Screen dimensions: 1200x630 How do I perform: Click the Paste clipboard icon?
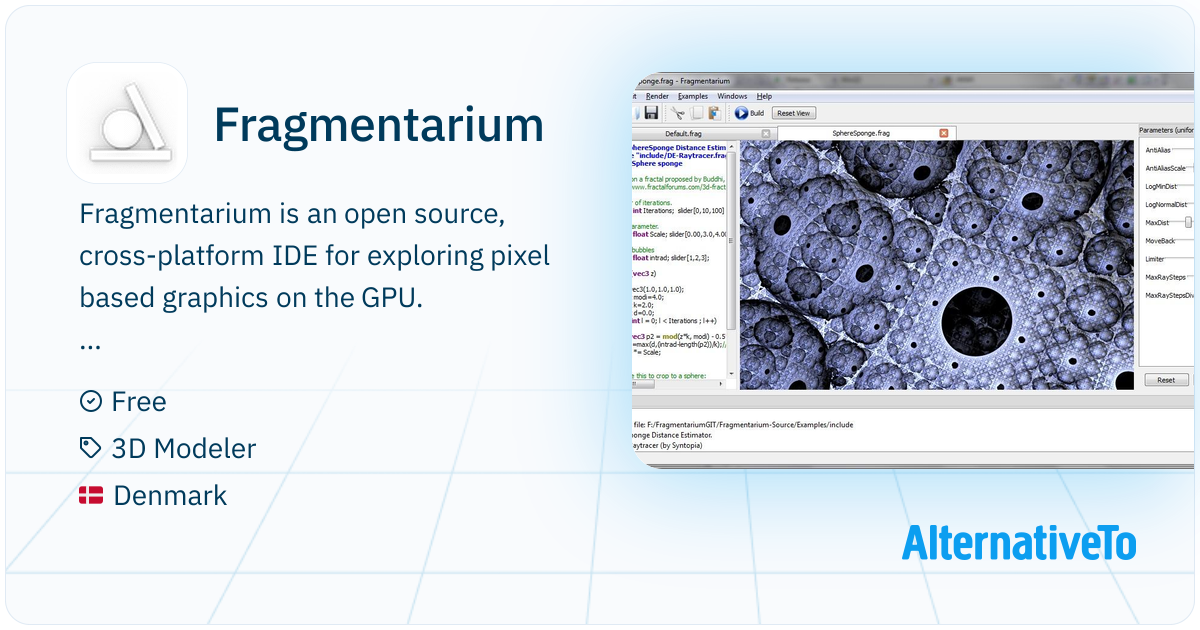[715, 113]
